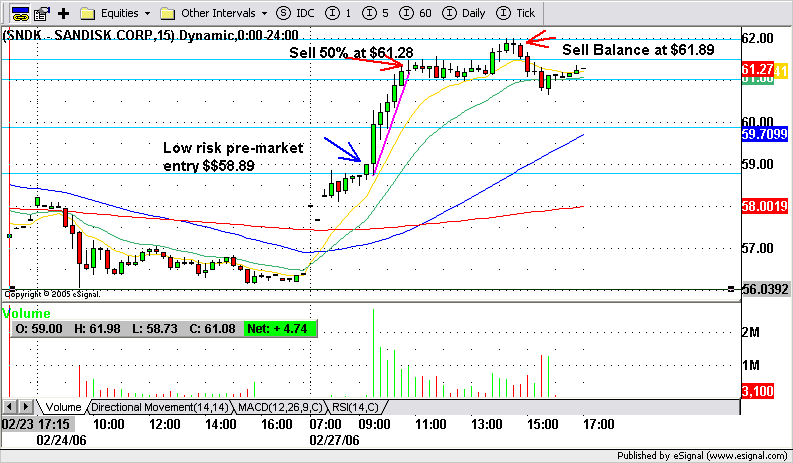Click the C: 61.08 close value

[212, 329]
